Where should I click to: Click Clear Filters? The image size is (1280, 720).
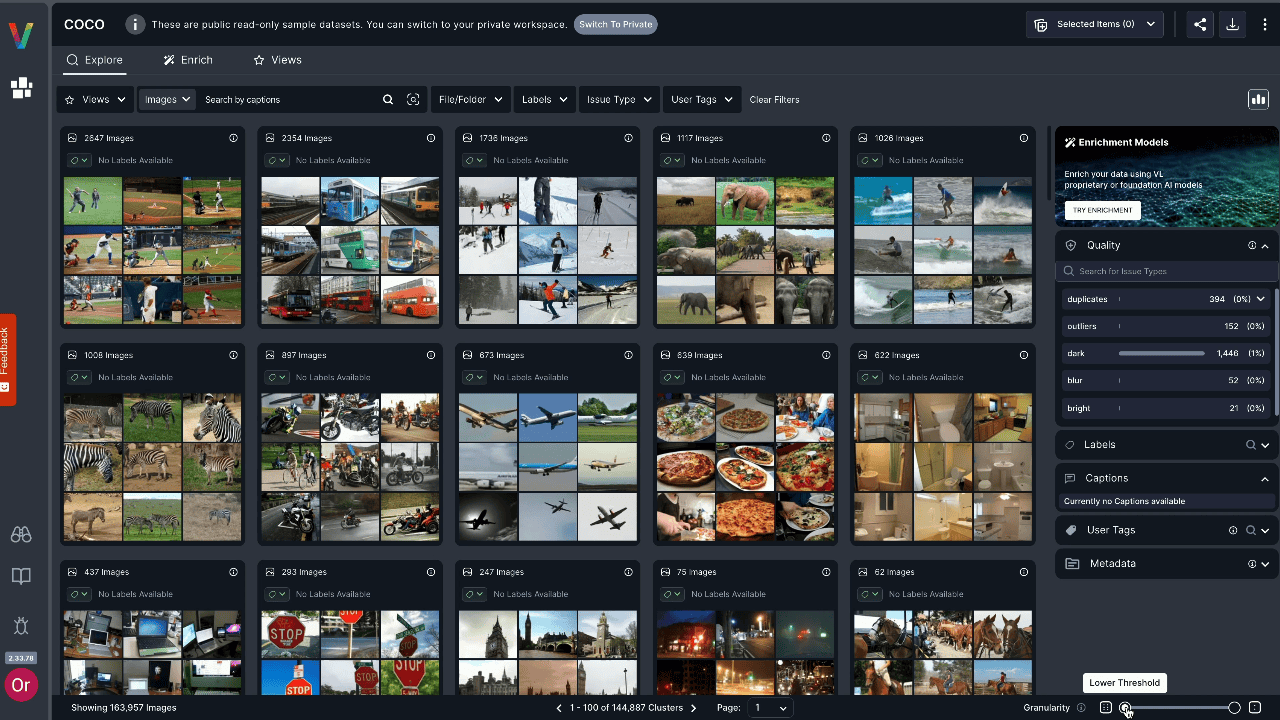point(775,100)
